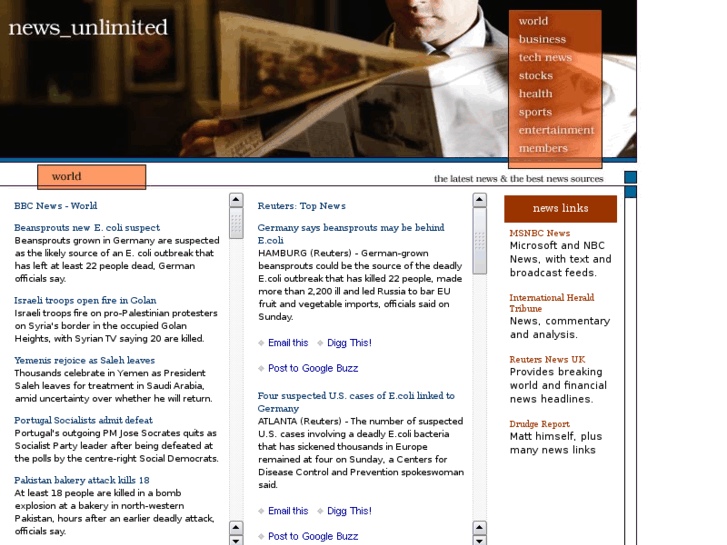Open the stocks menu item
Image resolution: width=727 pixels, height=545 pixels.
pos(536,76)
